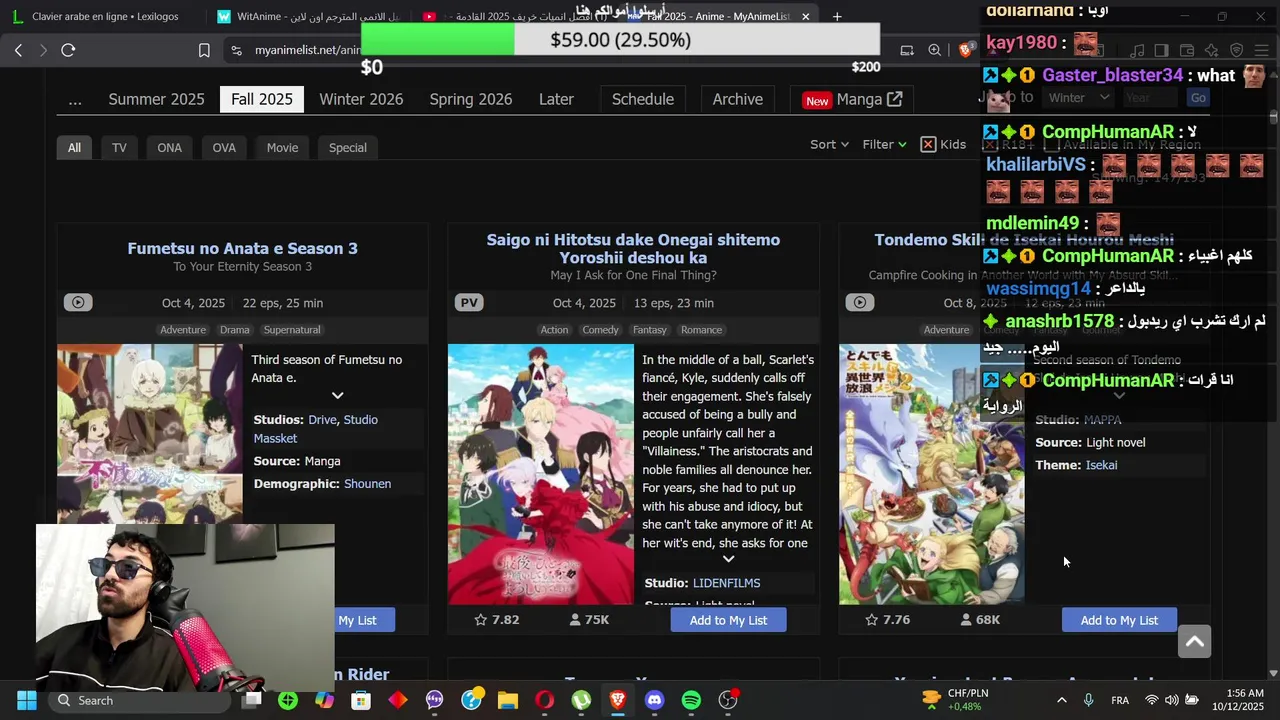The image size is (1280, 720).
Task: Click the scroll-to-top arrow button
Action: (1194, 642)
